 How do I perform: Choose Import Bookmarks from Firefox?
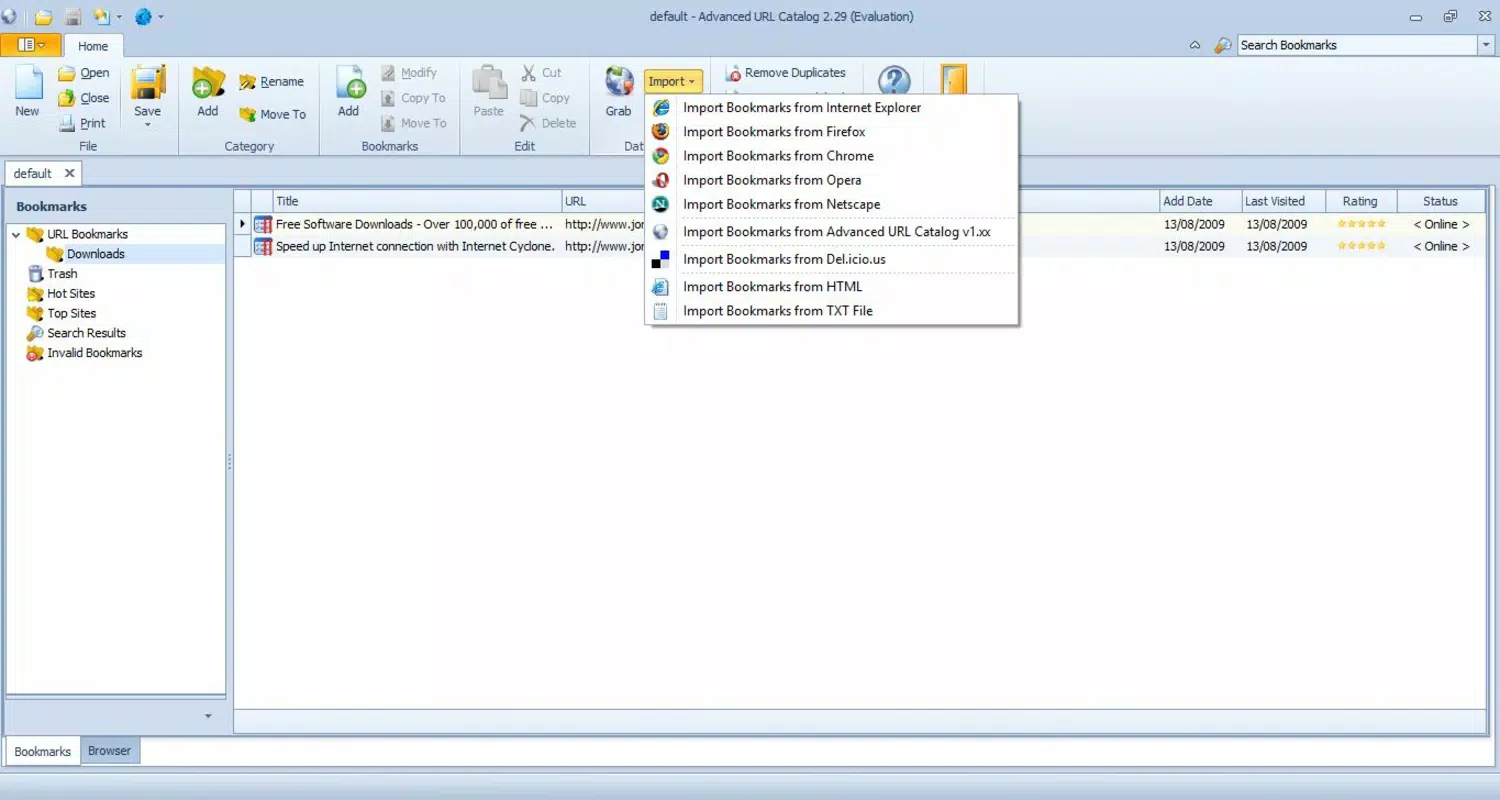click(831, 132)
